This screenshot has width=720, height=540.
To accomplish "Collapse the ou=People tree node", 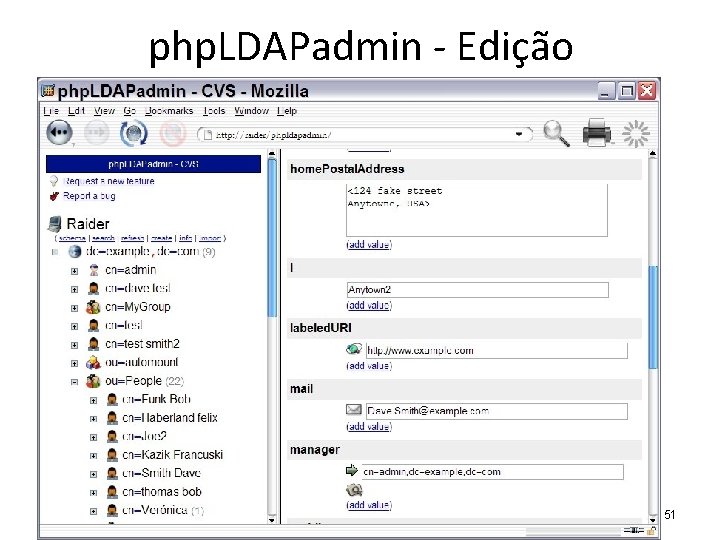I will pos(74,382).
